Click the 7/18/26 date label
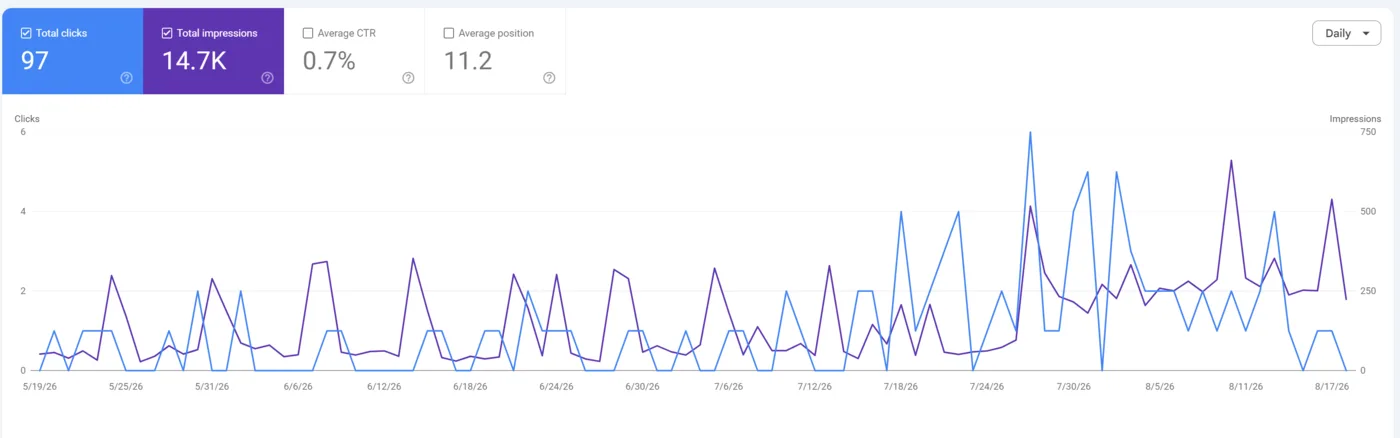The width and height of the screenshot is (1400, 438). click(x=901, y=386)
